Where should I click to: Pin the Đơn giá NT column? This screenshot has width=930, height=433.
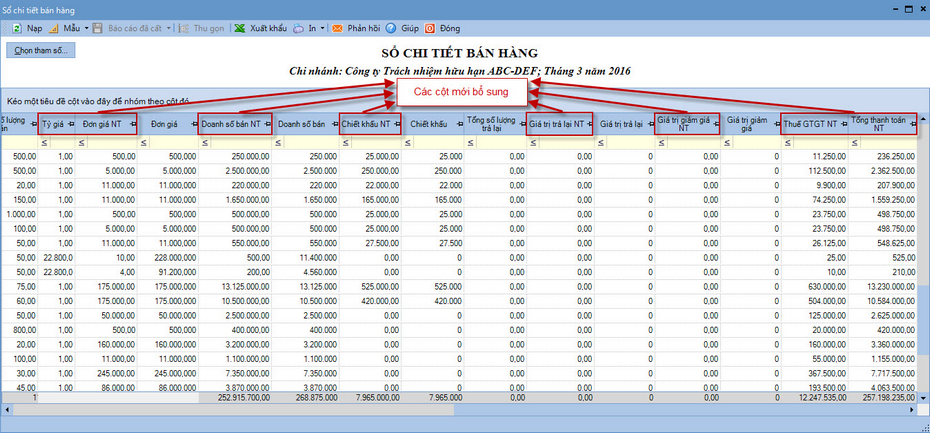tap(132, 123)
